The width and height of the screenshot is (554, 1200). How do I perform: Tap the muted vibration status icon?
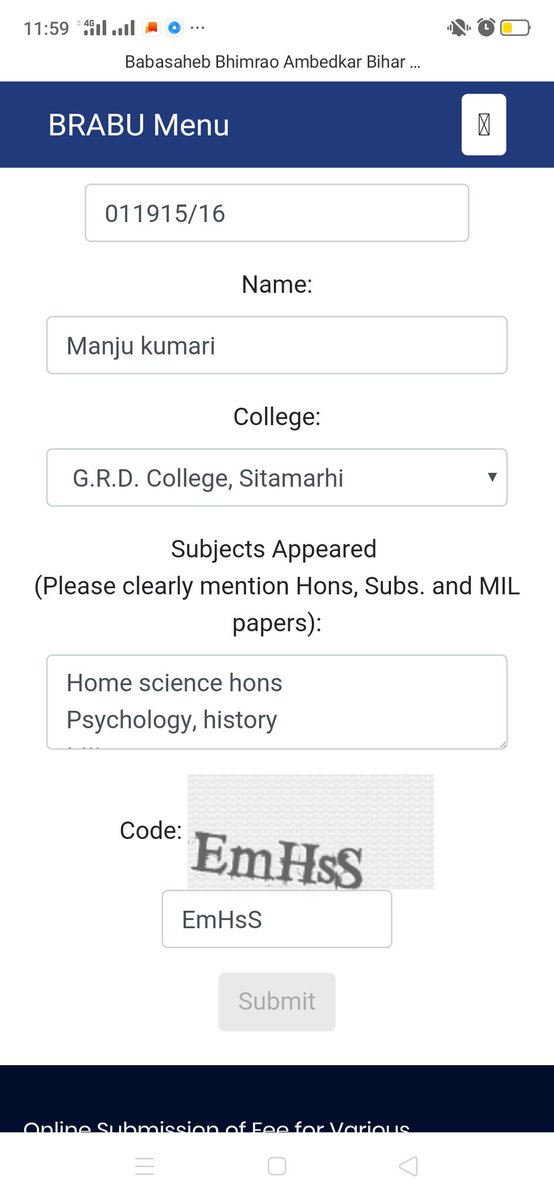(x=460, y=28)
